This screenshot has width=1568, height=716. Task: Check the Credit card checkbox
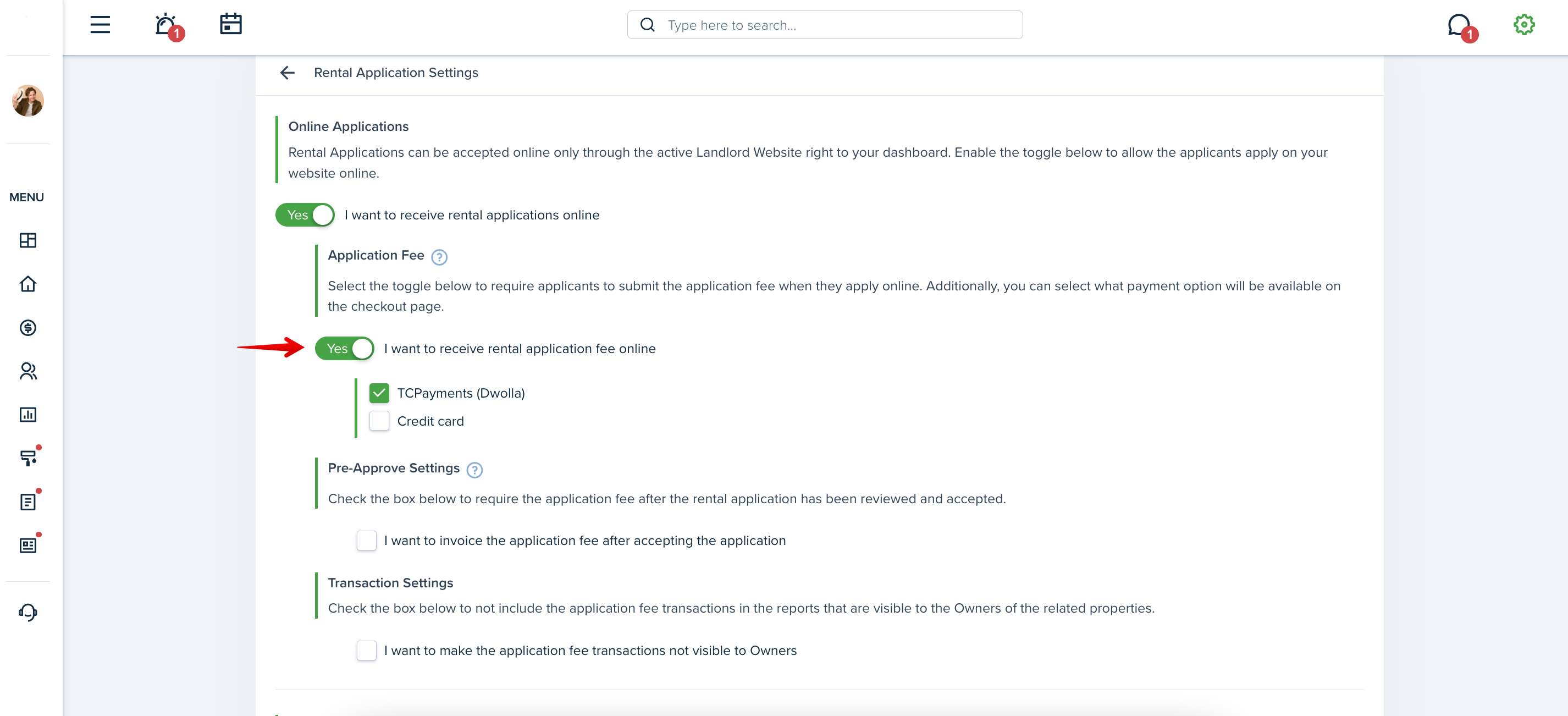click(379, 421)
